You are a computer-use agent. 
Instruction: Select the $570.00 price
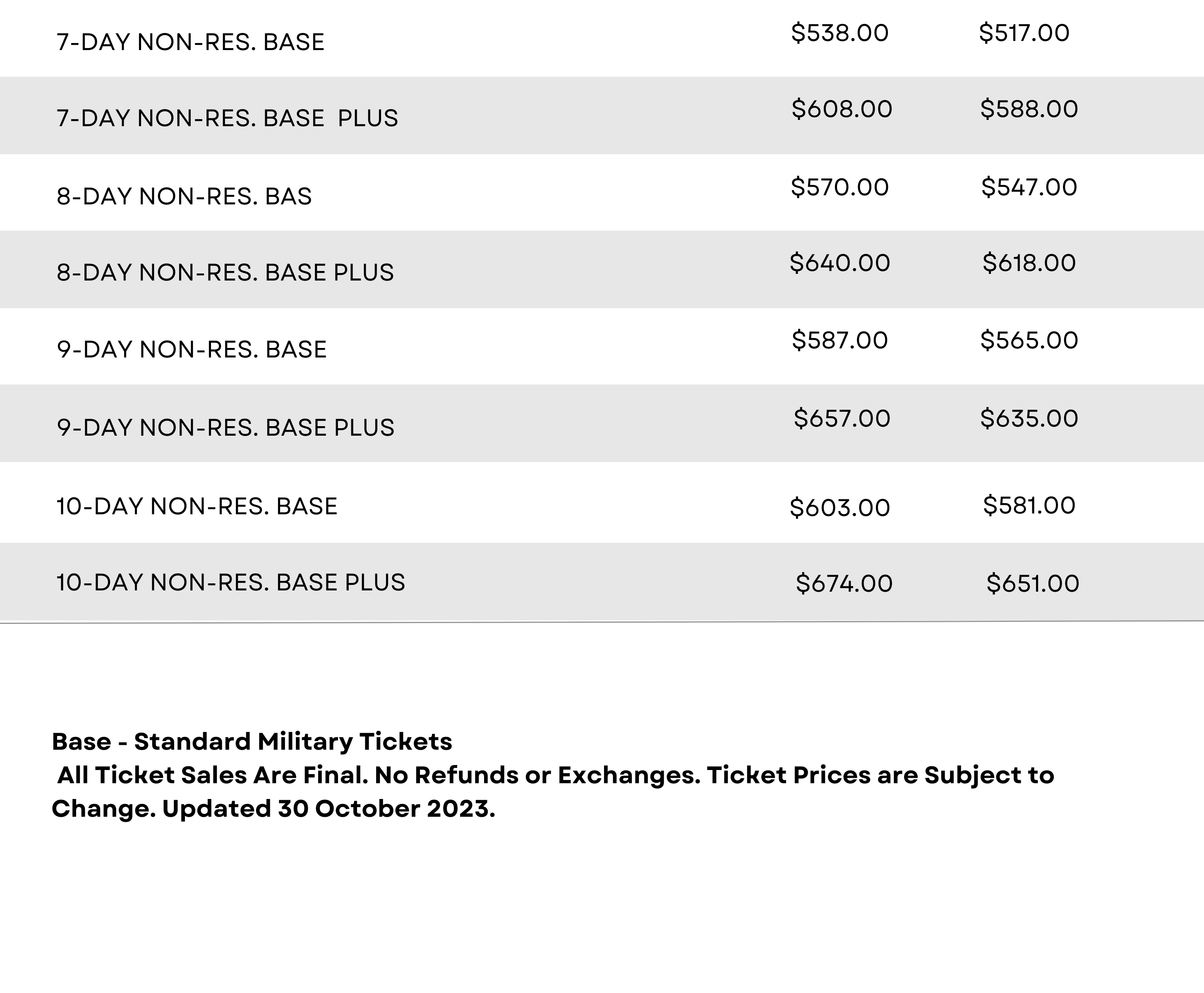point(839,187)
